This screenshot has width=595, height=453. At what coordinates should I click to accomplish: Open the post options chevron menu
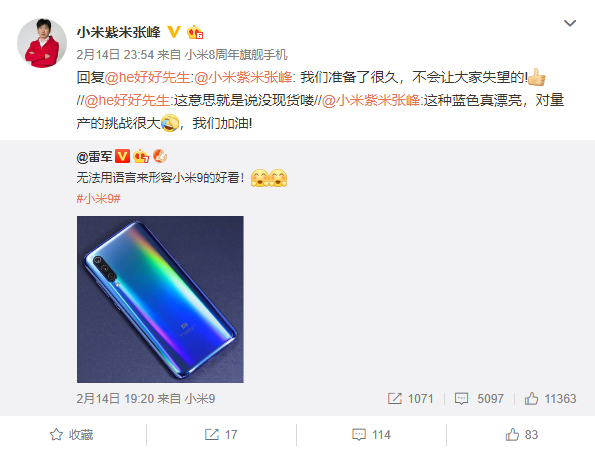570,24
